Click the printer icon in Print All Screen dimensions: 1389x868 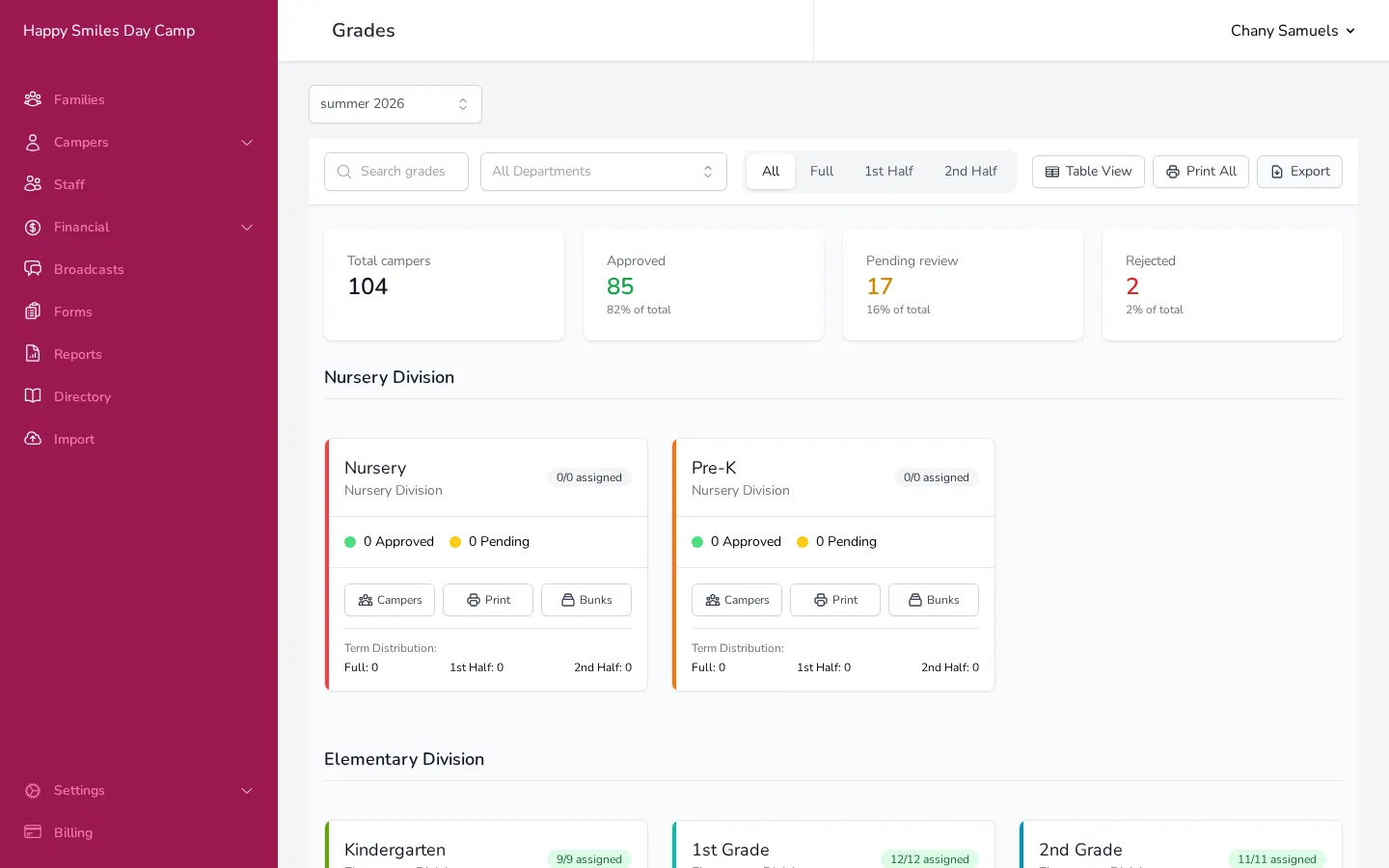point(1173,172)
